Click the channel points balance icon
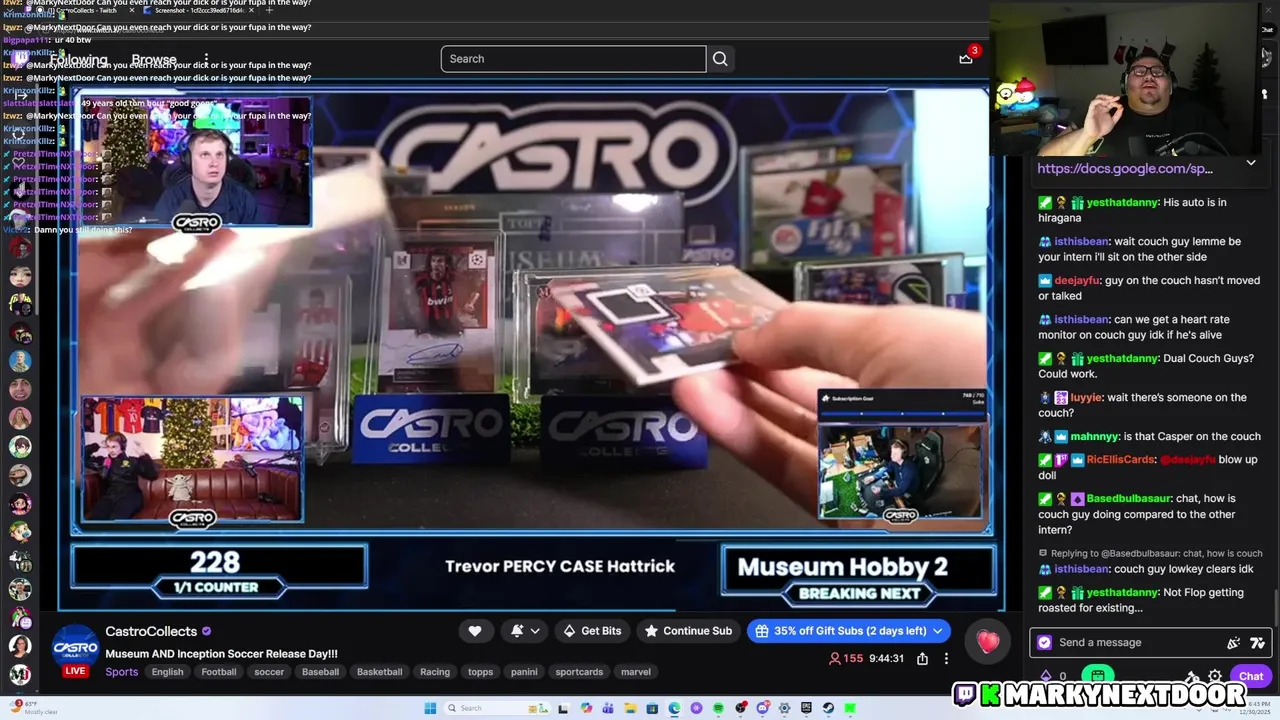 [1046, 676]
